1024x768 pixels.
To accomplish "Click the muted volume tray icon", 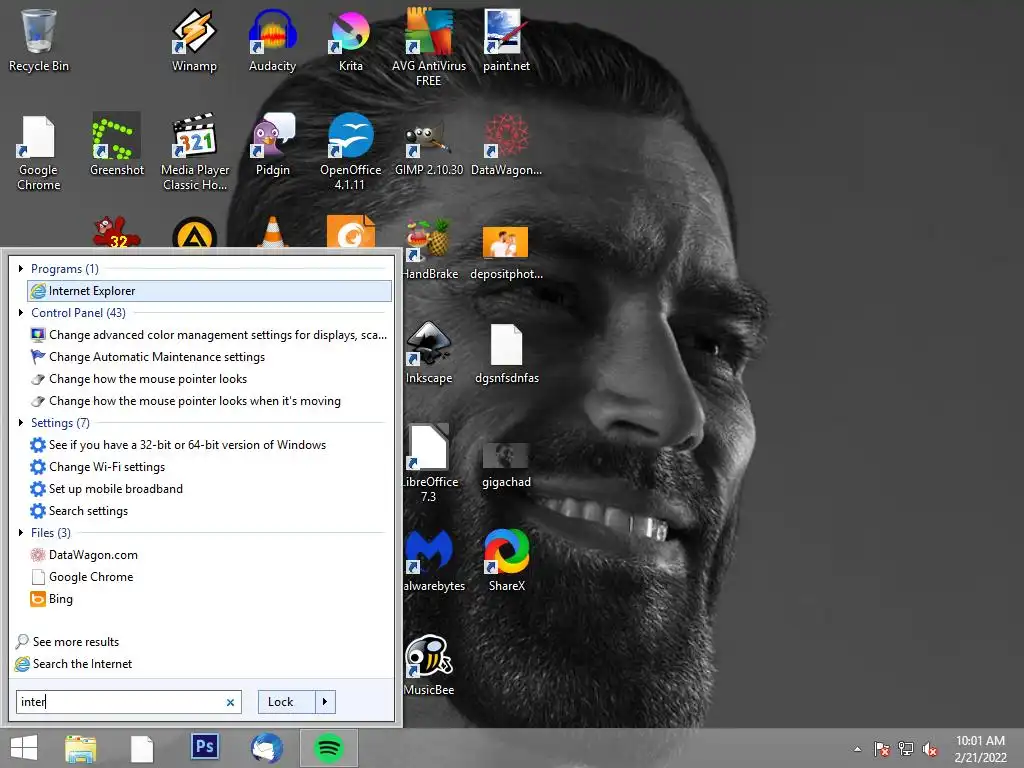I will click(x=930, y=749).
